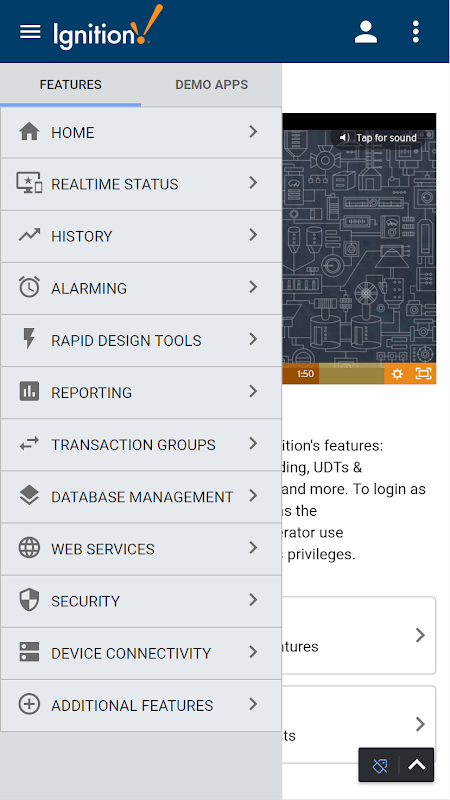
Task: Click the hamburger menu icon
Action: point(30,32)
